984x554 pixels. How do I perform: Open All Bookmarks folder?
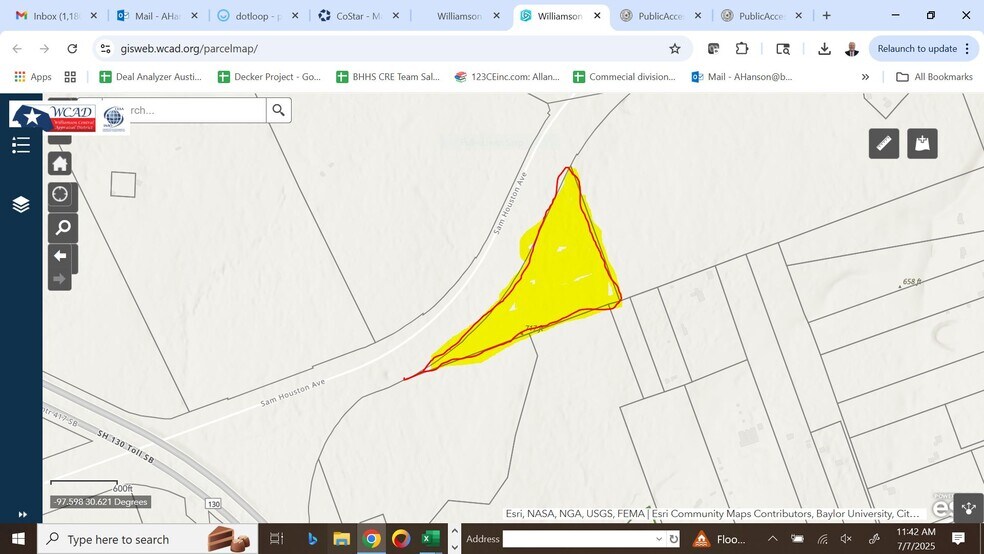(934, 77)
